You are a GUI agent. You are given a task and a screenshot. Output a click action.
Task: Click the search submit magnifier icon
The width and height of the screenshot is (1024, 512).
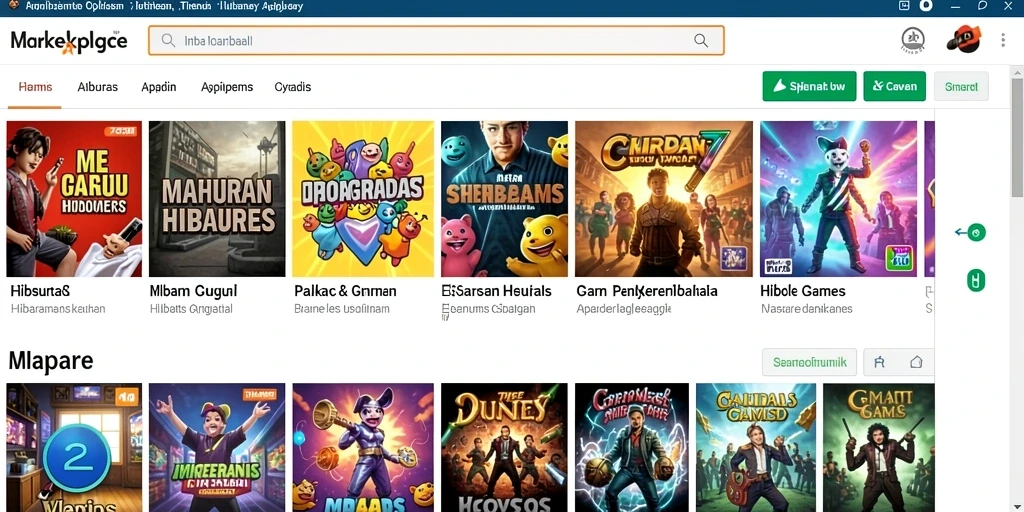pyautogui.click(x=701, y=40)
